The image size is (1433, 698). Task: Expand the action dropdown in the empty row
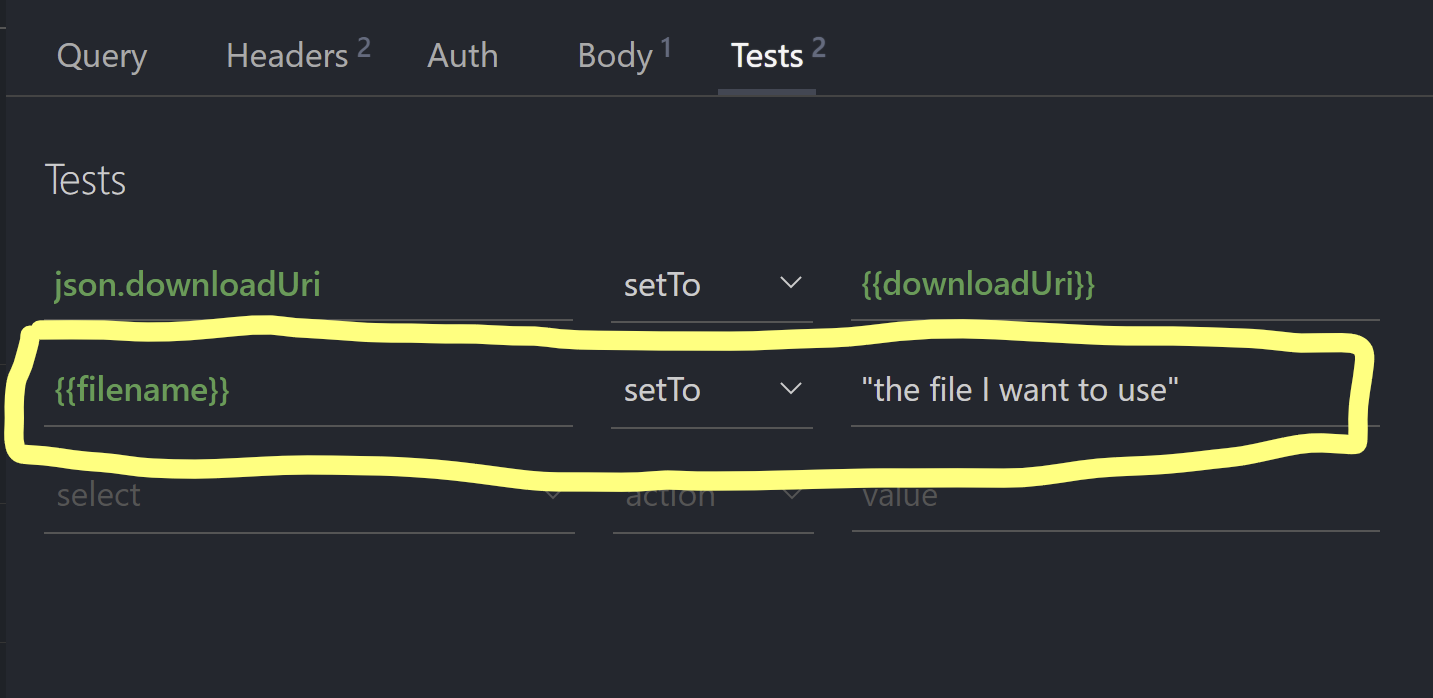[711, 494]
